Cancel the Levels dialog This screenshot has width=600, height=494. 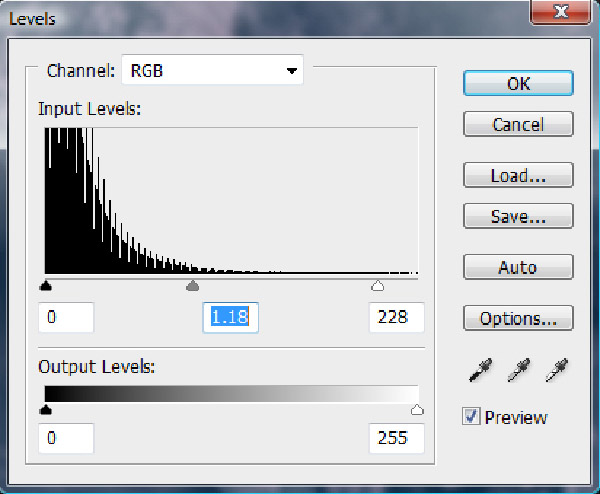518,124
